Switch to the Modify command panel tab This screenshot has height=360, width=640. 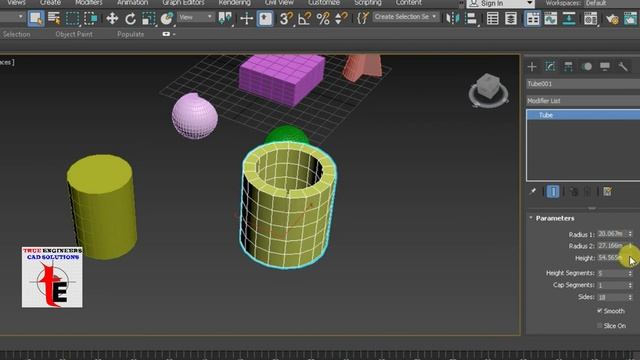pyautogui.click(x=550, y=67)
